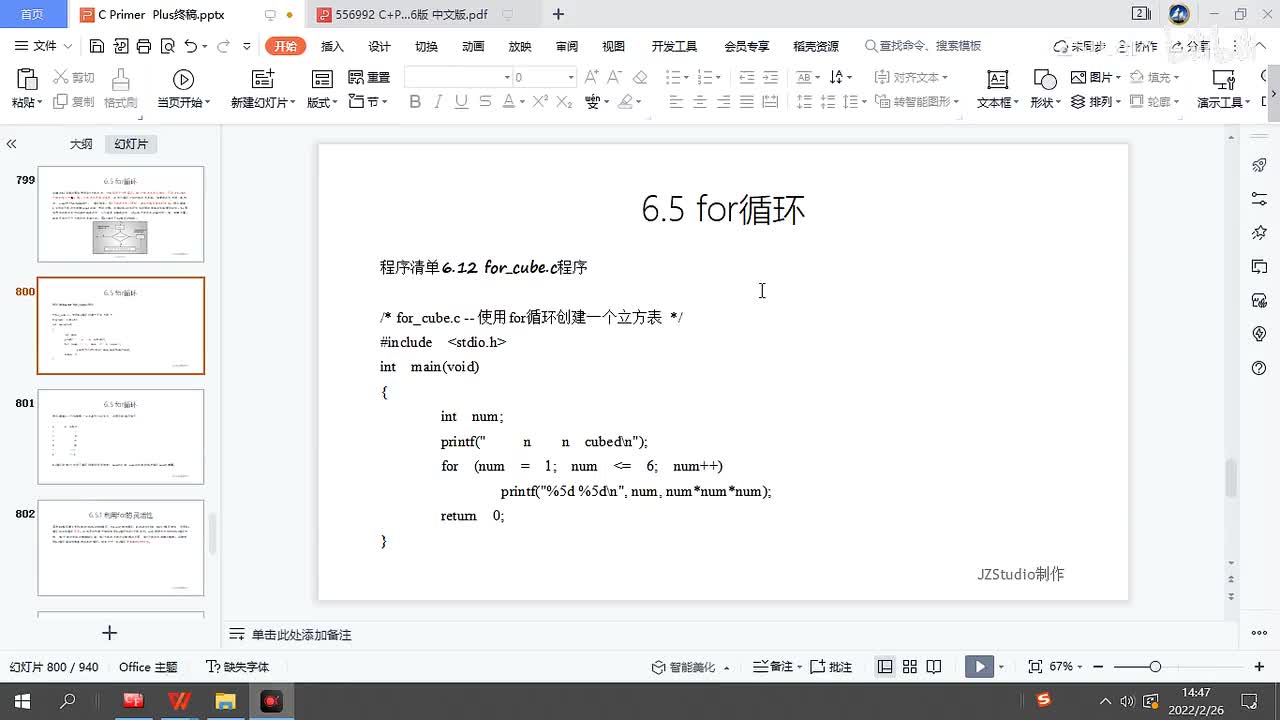
Task: Open the Shapes (形状) gallery icon
Action: tap(1044, 80)
